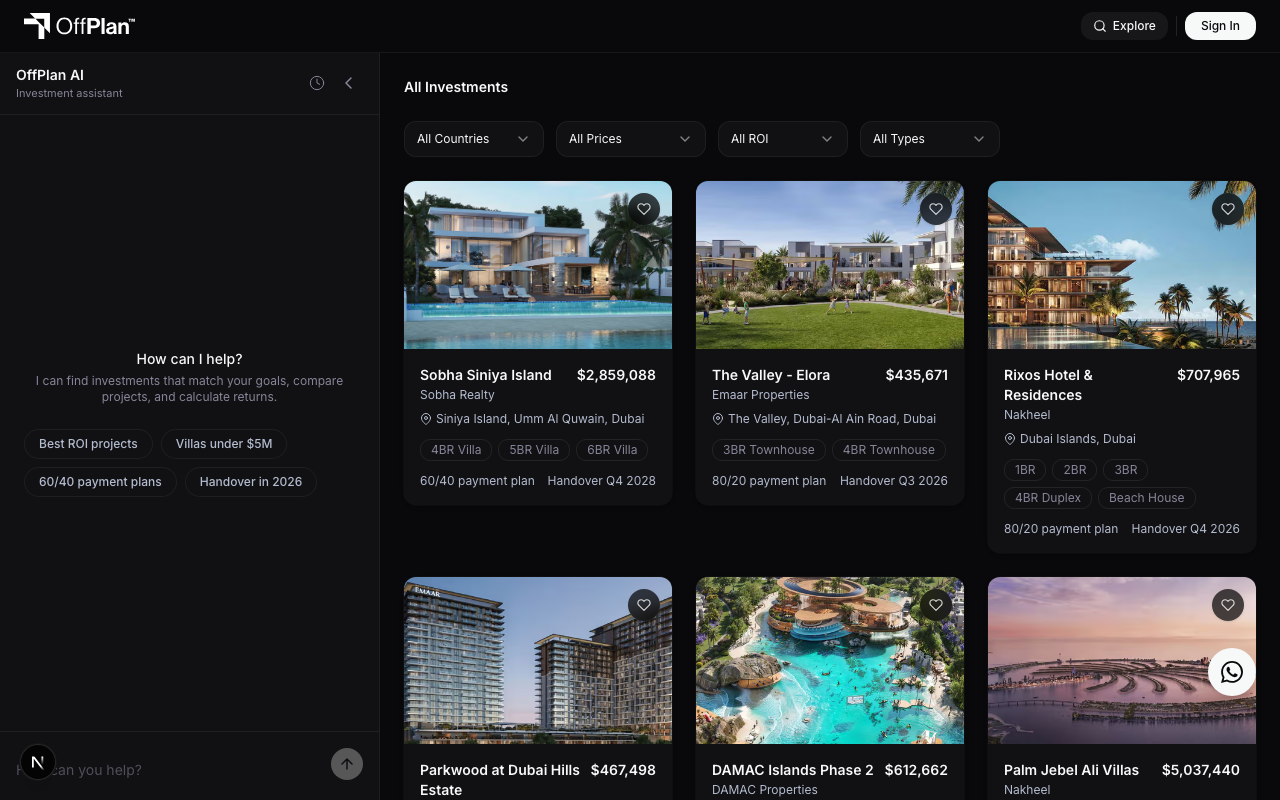Click the 3BR tag on Rixos
1280x800 pixels.
(x=1126, y=470)
